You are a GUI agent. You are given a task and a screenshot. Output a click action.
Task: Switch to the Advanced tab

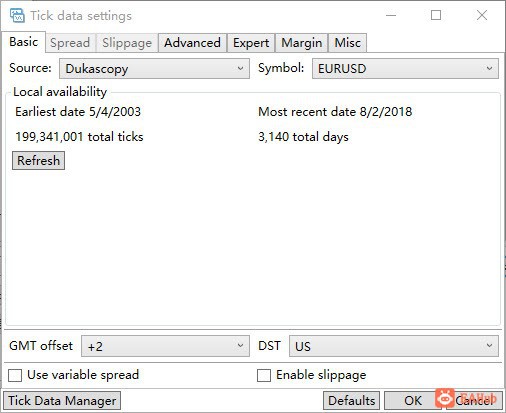pos(192,43)
